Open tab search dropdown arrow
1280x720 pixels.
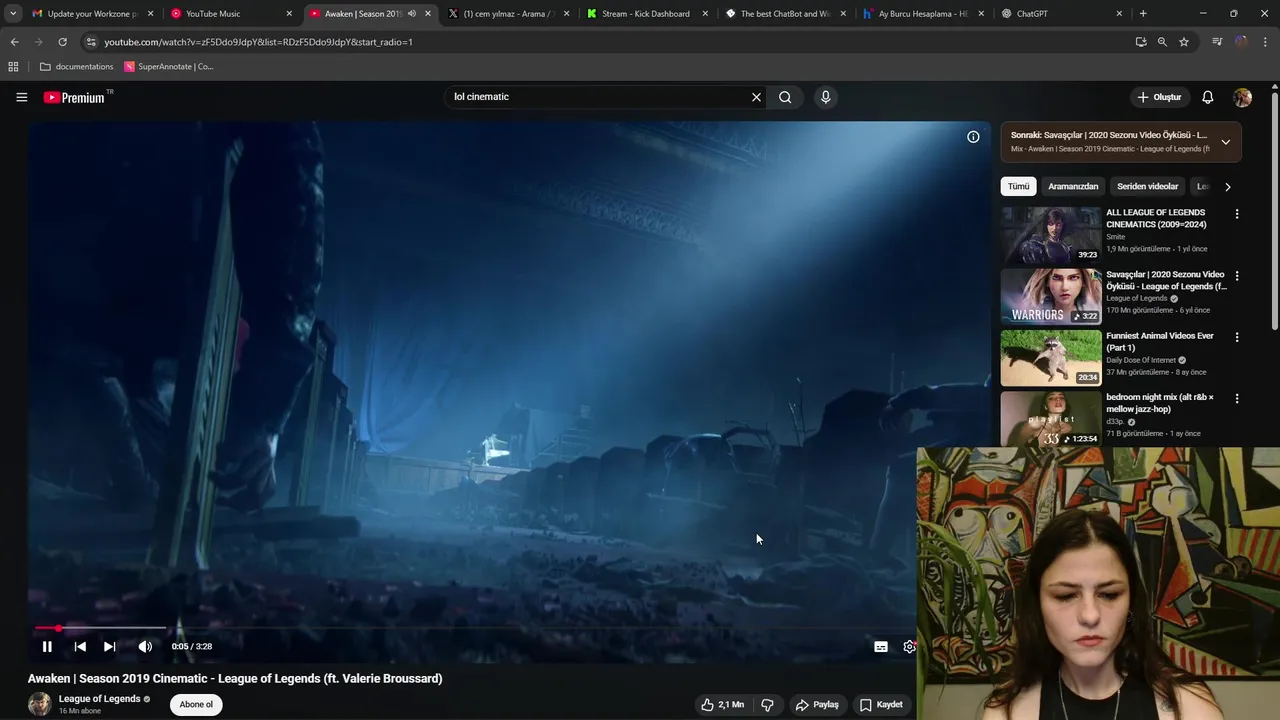[13, 14]
